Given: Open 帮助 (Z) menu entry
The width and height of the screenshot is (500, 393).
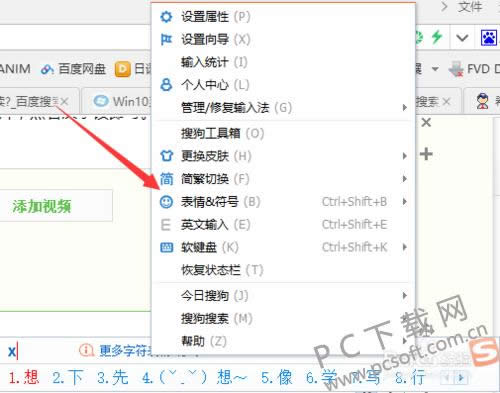Looking at the screenshot, I should (283, 341).
